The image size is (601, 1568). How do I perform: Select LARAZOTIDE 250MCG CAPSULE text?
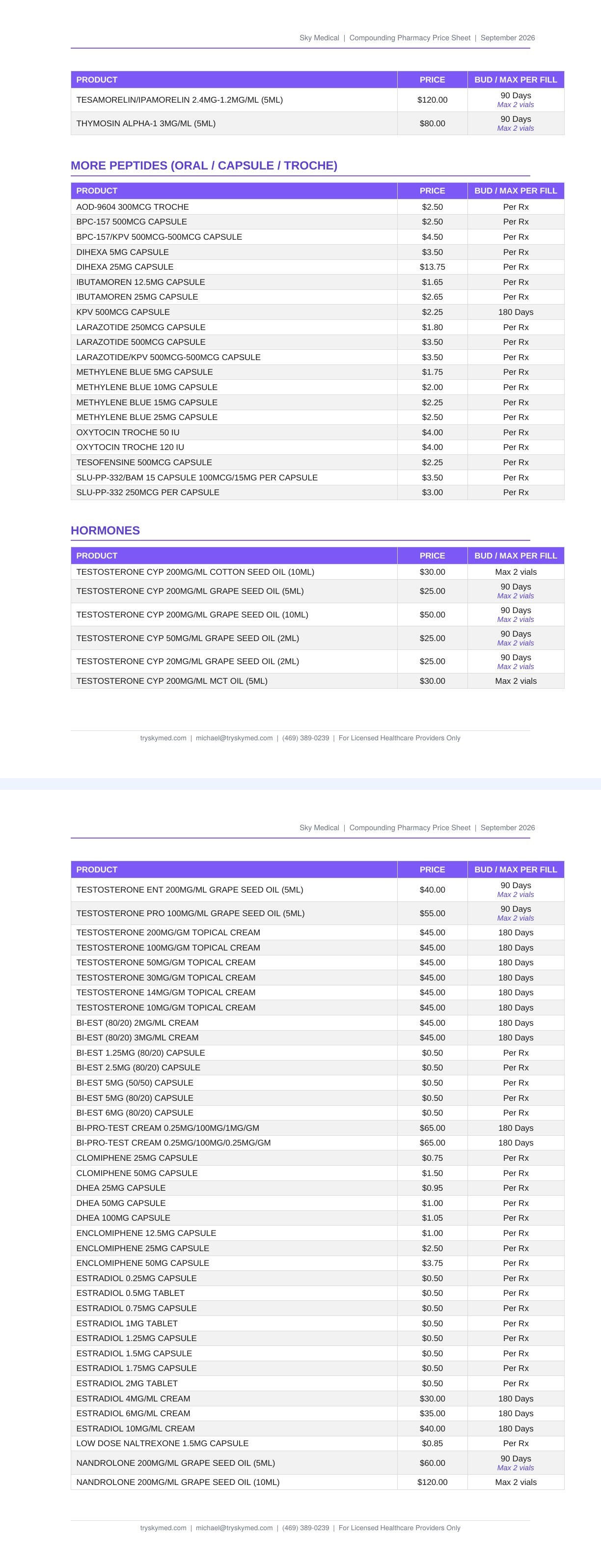click(141, 328)
